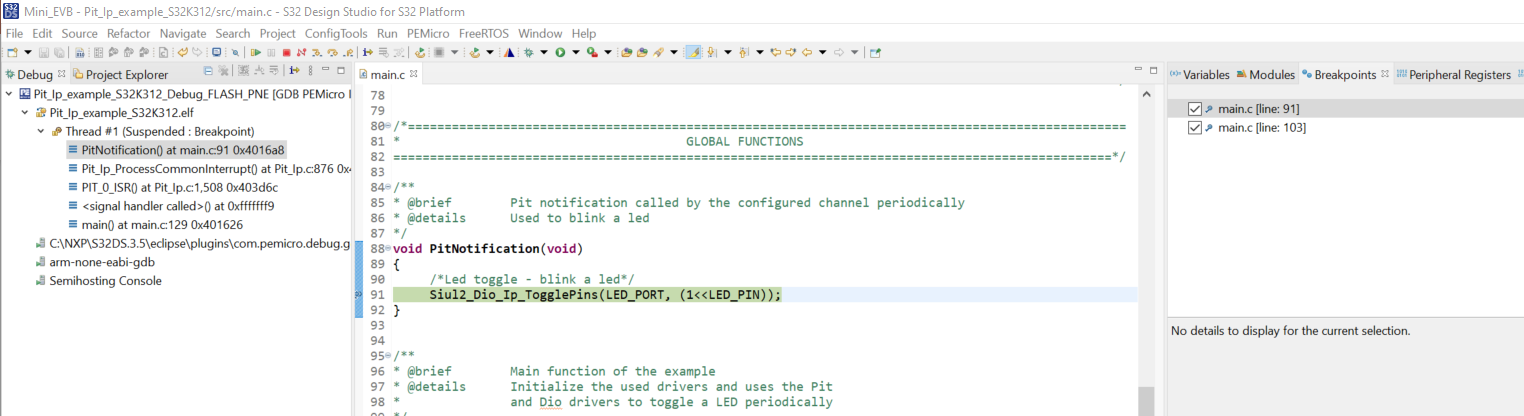The image size is (1524, 416).
Task: Disable the main.c line 103 breakpoint
Action: point(1194,128)
